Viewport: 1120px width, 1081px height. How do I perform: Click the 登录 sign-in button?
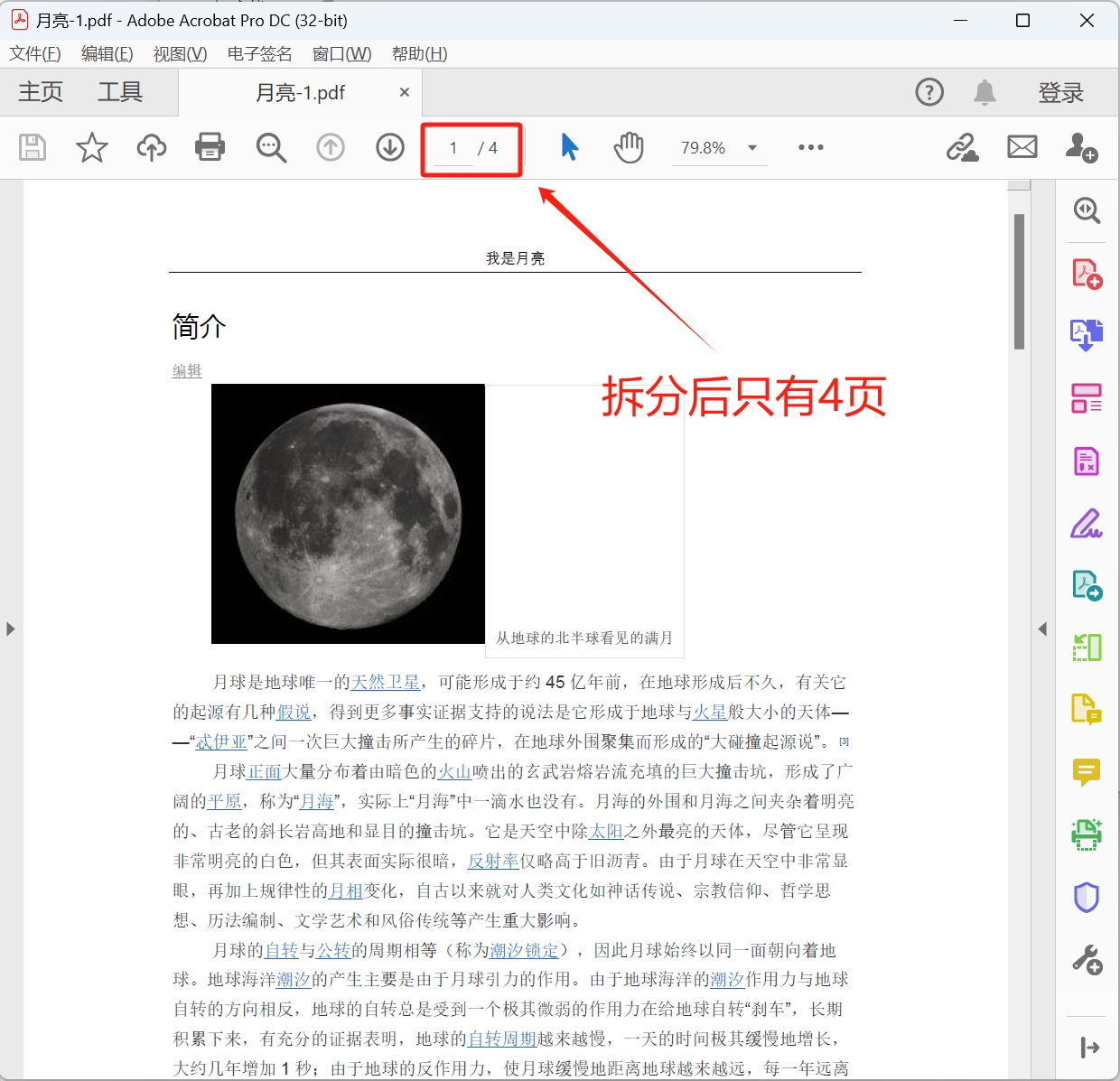pyautogui.click(x=1060, y=92)
